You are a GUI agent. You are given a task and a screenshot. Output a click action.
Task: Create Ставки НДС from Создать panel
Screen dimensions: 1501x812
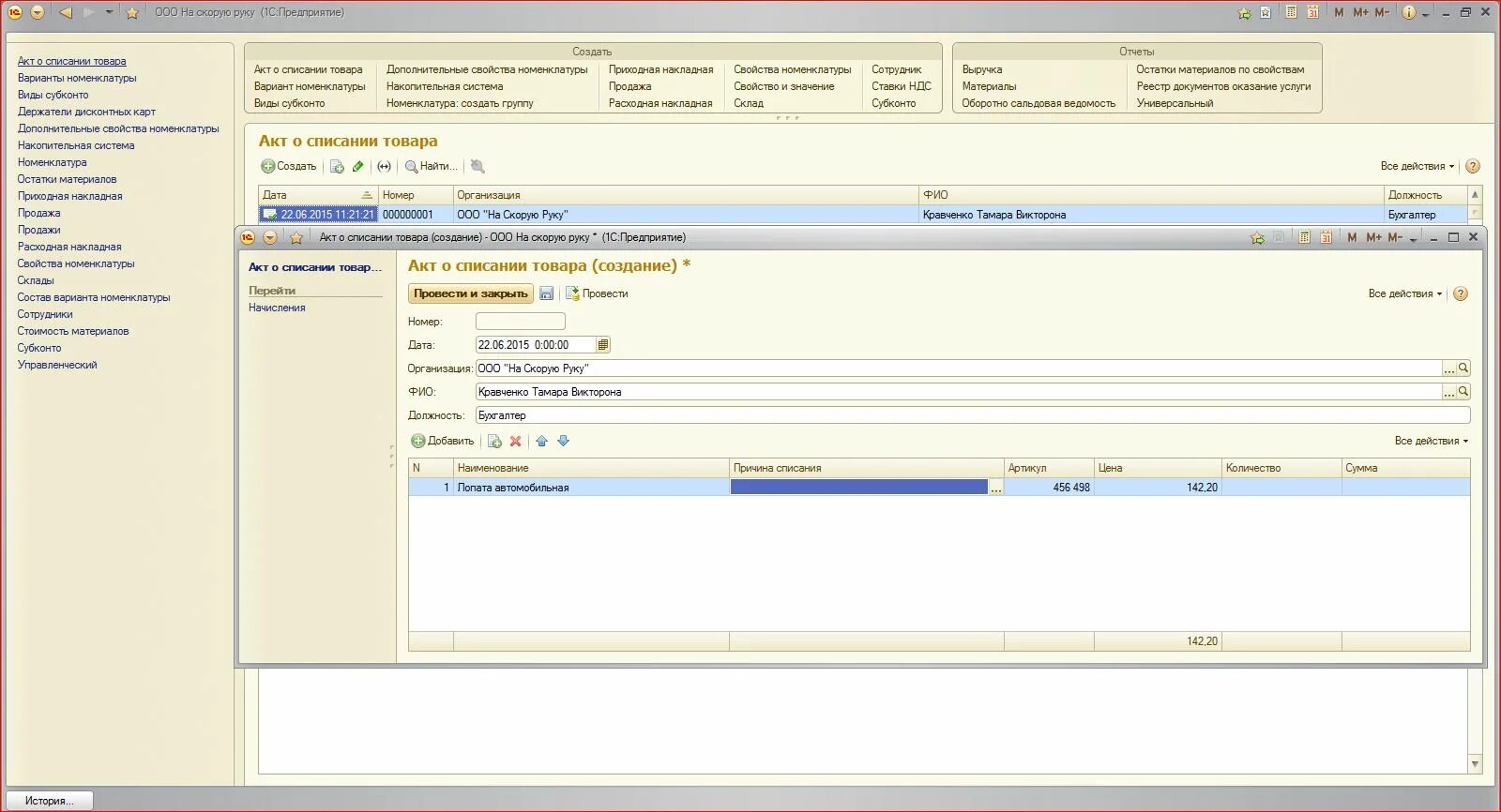pyautogui.click(x=901, y=86)
